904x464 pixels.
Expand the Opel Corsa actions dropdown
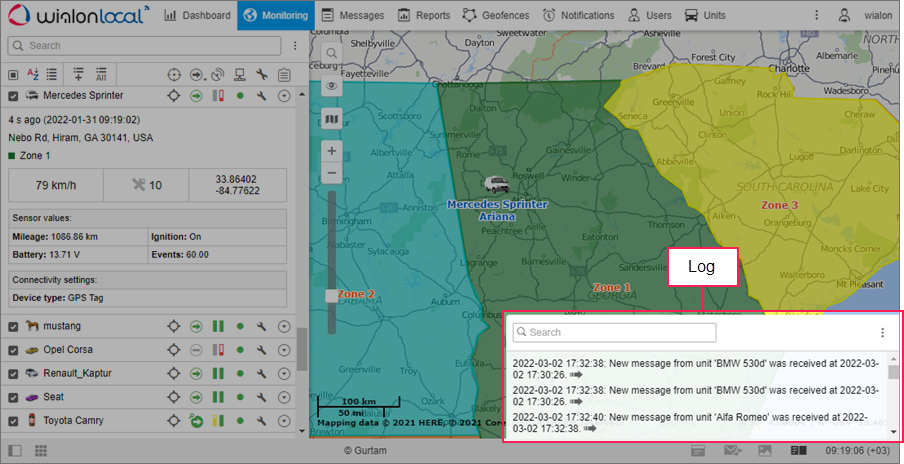point(284,350)
